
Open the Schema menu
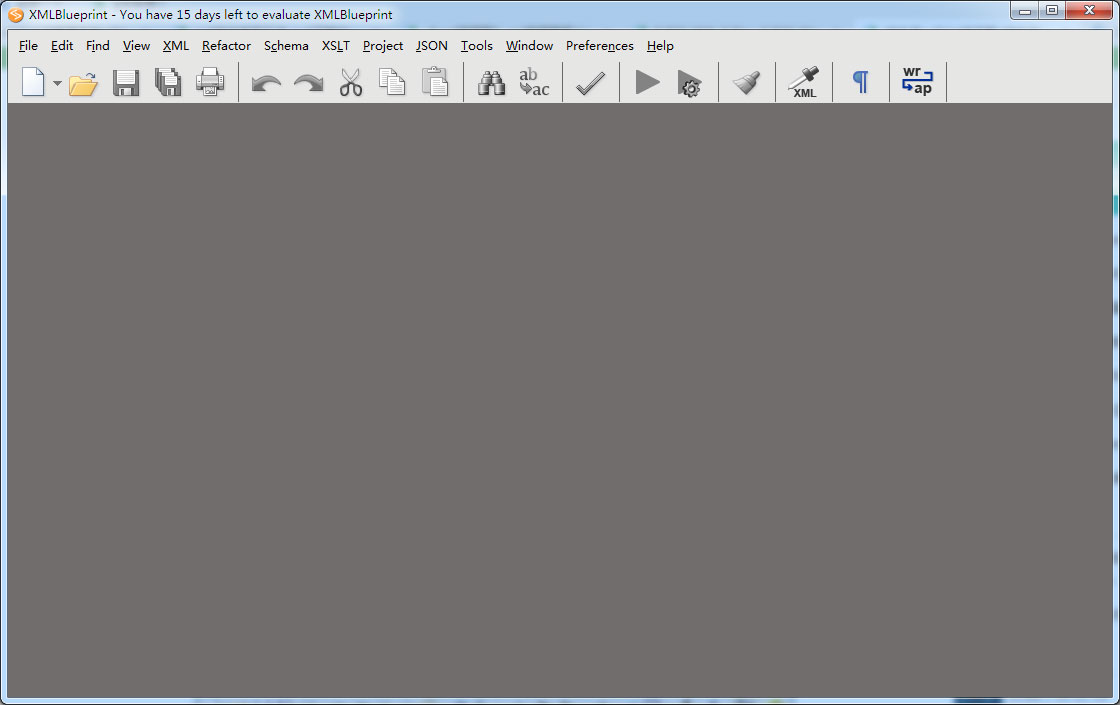(x=286, y=46)
